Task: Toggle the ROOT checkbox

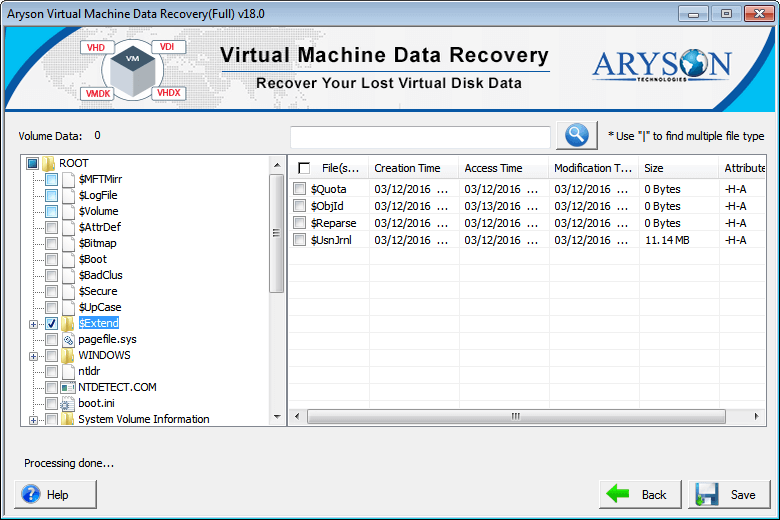Action: [x=33, y=163]
